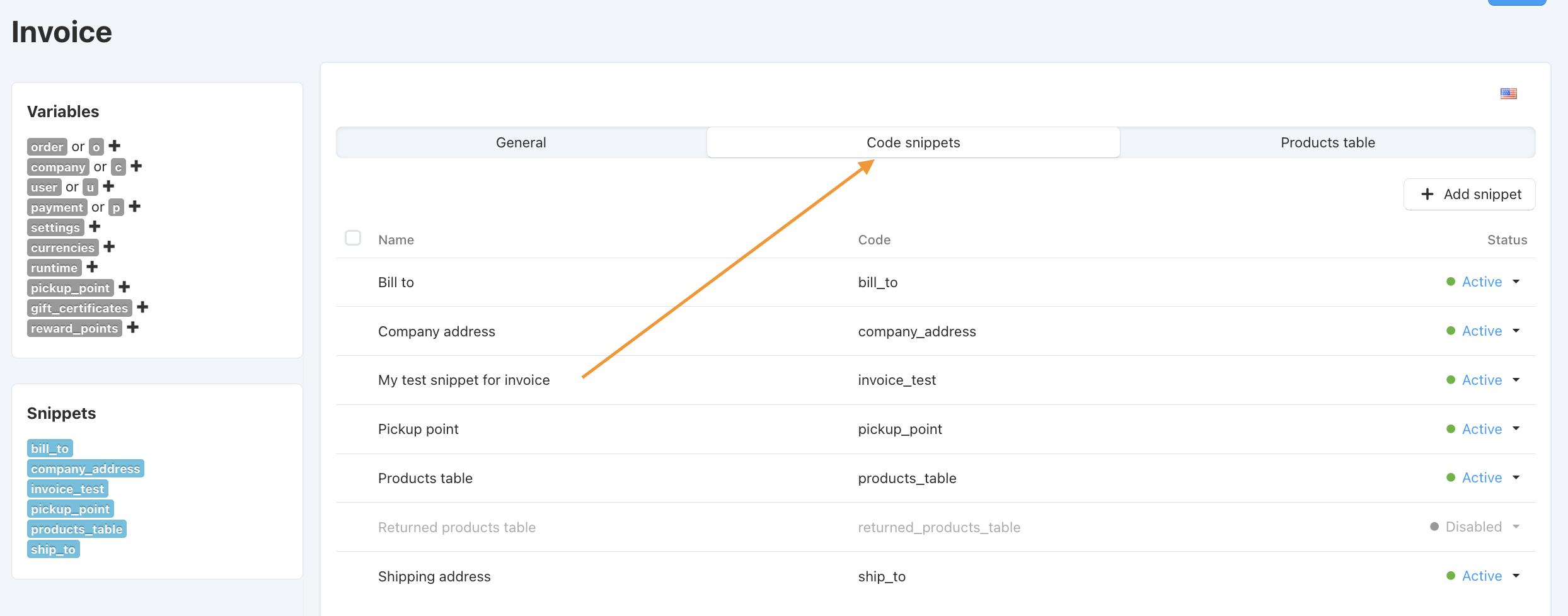Expand the reward_points variable plus icon
Screen dimensions: 1568x616
(x=132, y=328)
